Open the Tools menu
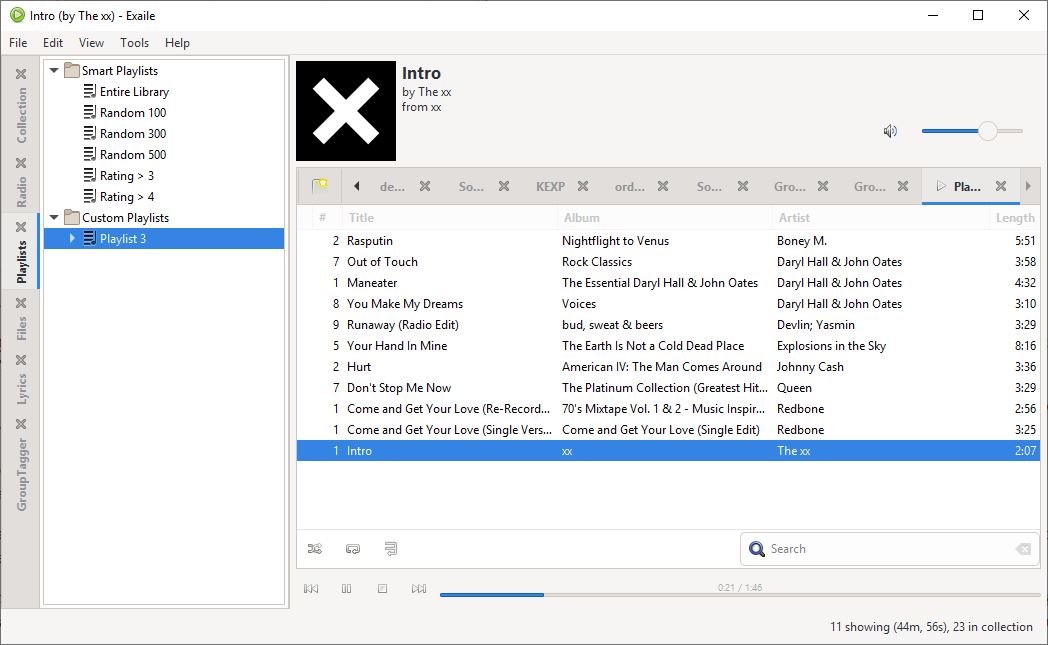The image size is (1048, 645). tap(134, 43)
